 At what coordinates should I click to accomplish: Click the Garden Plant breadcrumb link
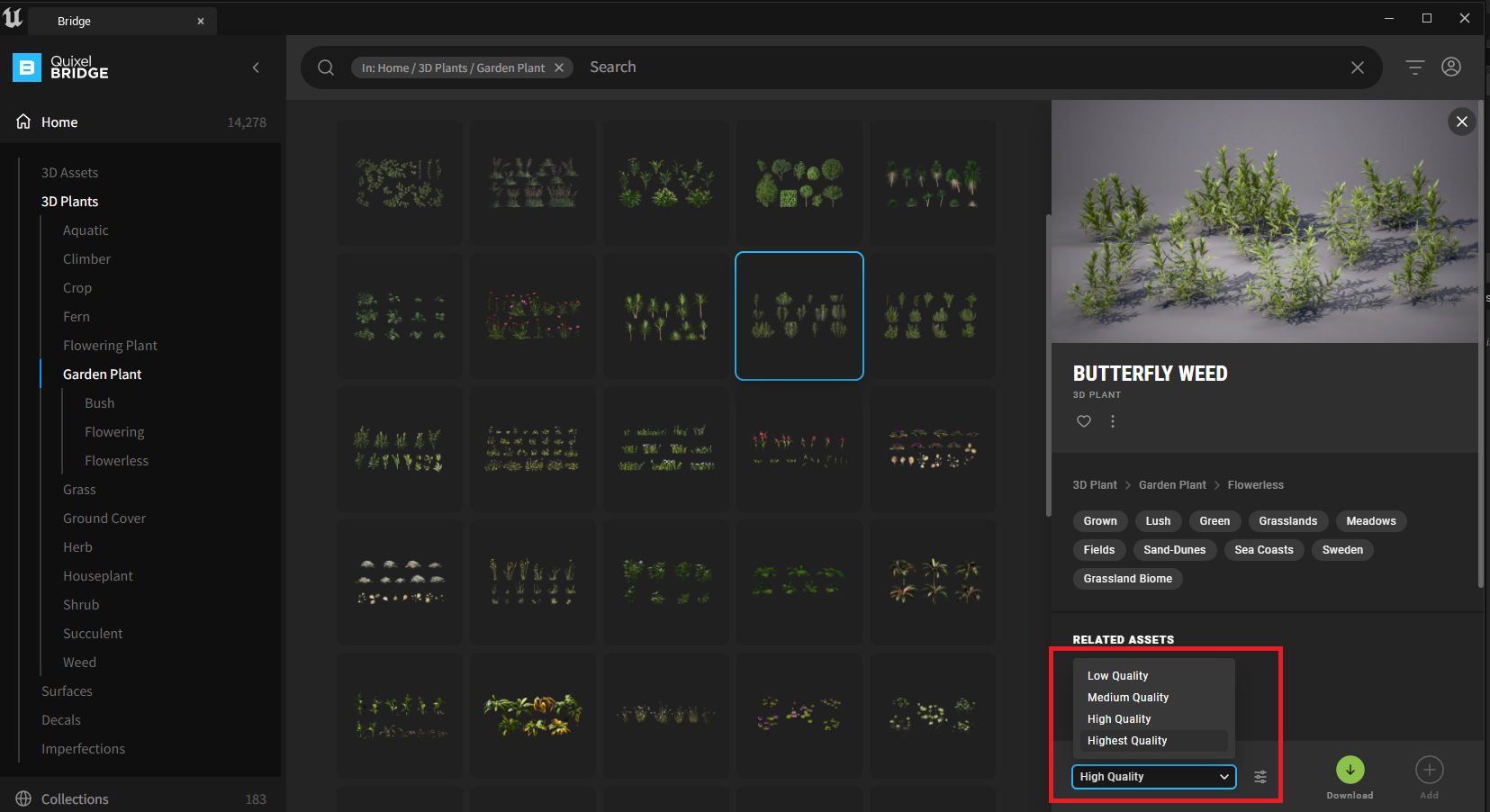tap(1172, 485)
